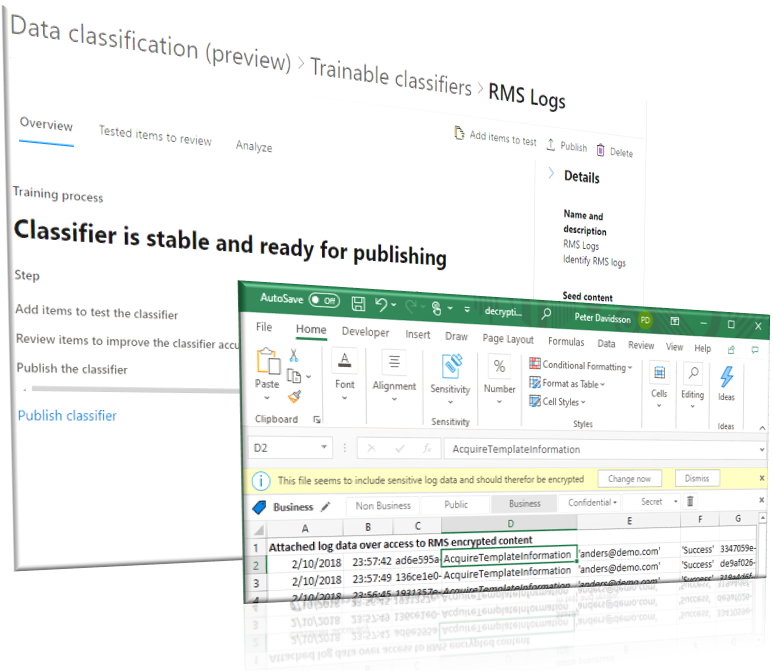Open the Tested items to review tab
This screenshot has width=773, height=671.
pyautogui.click(x=155, y=136)
